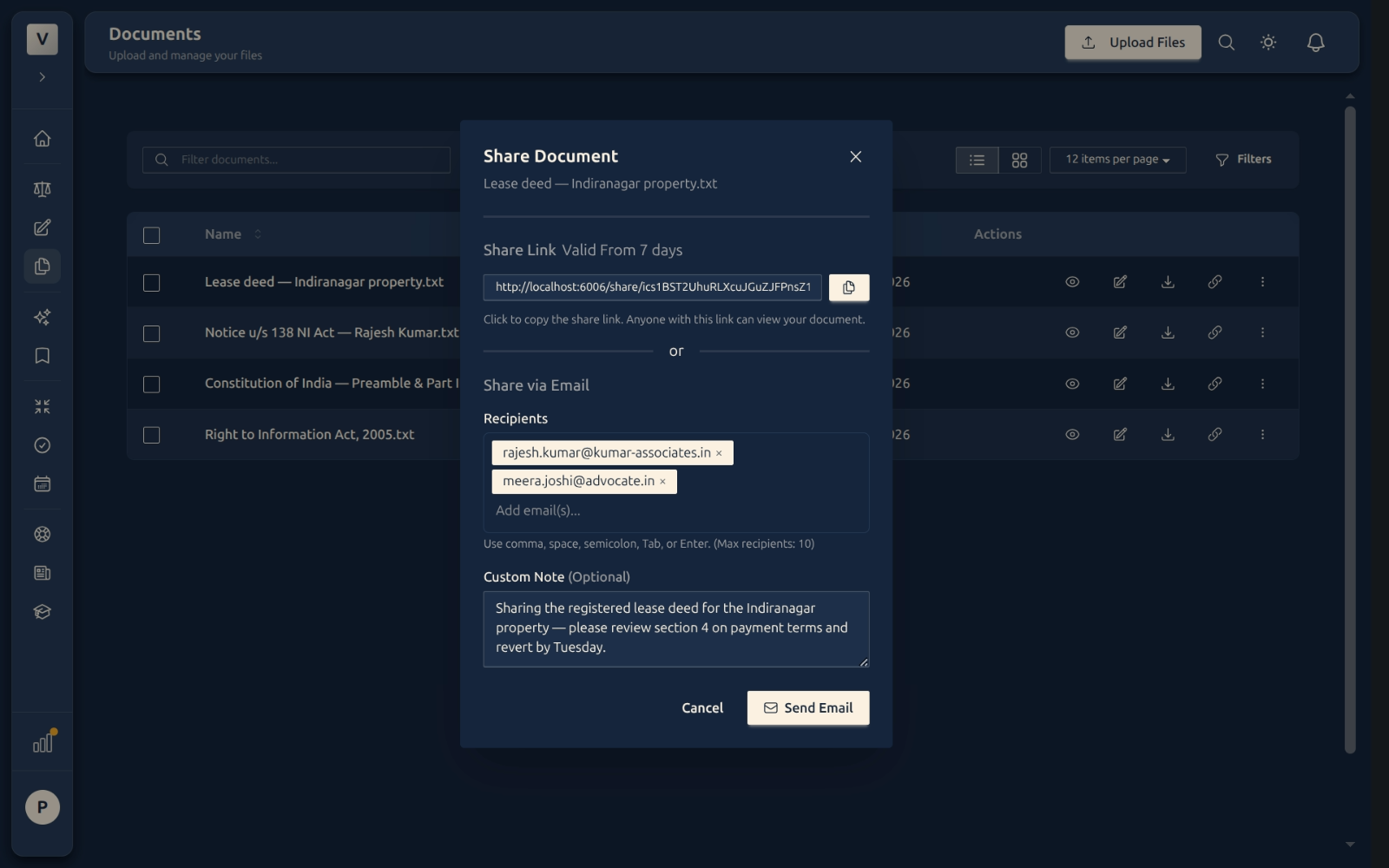Download the Notice u/s 138 document
Image resolution: width=1389 pixels, height=868 pixels.
pyautogui.click(x=1168, y=332)
